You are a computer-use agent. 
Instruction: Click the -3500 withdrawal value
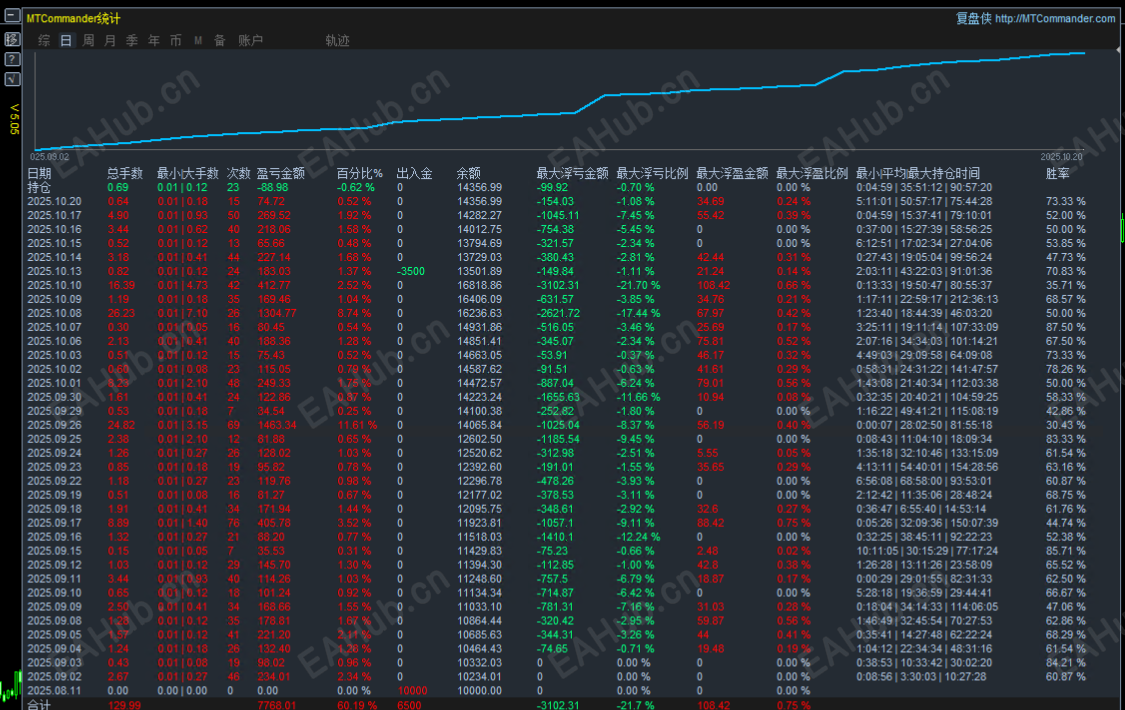[410, 272]
